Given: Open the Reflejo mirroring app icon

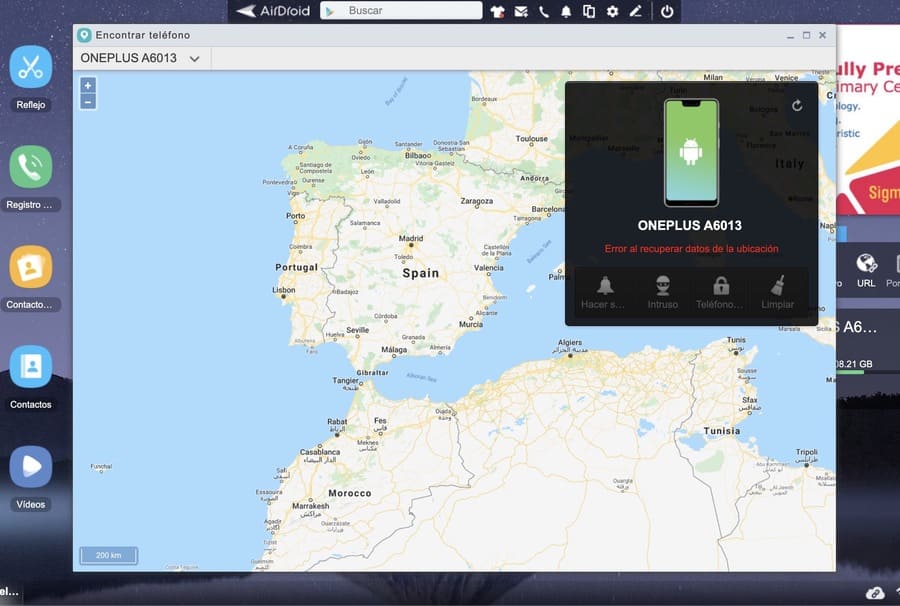Looking at the screenshot, I should tap(30, 67).
